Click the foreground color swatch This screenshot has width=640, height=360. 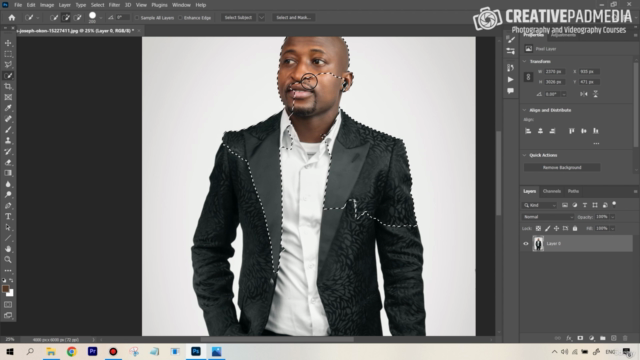[6, 289]
